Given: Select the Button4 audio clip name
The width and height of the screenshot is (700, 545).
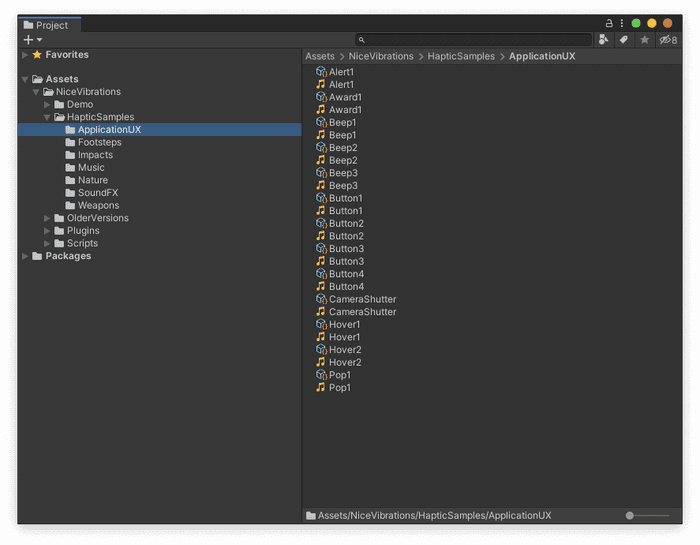Looking at the screenshot, I should (x=346, y=286).
